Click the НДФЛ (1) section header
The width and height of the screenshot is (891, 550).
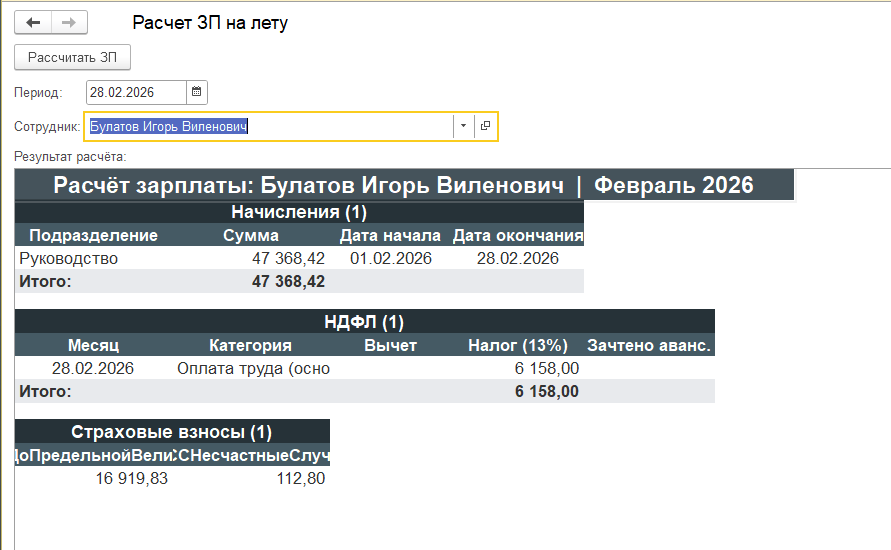(364, 321)
